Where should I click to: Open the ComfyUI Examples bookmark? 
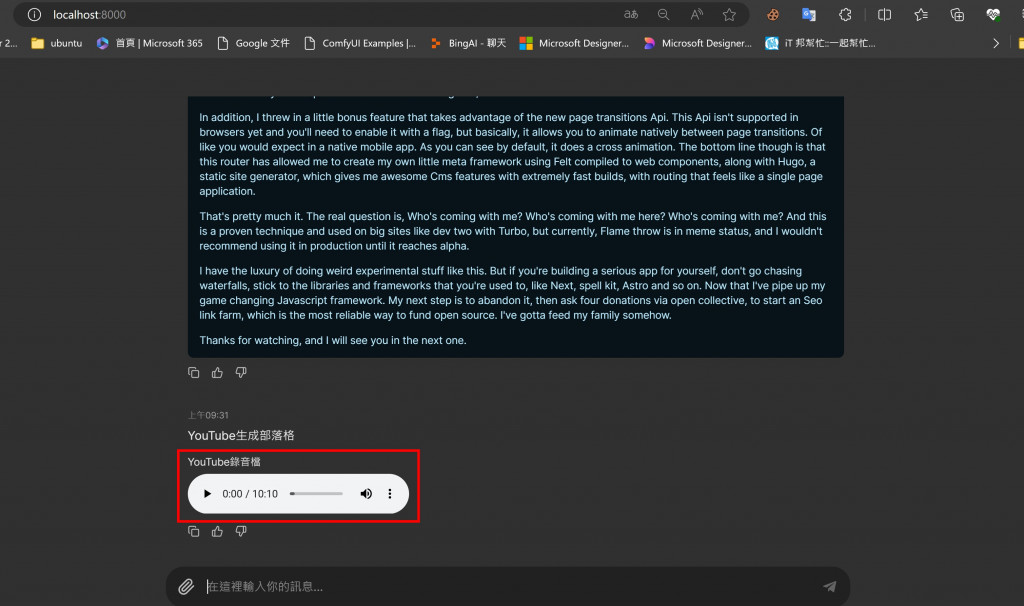(x=360, y=43)
